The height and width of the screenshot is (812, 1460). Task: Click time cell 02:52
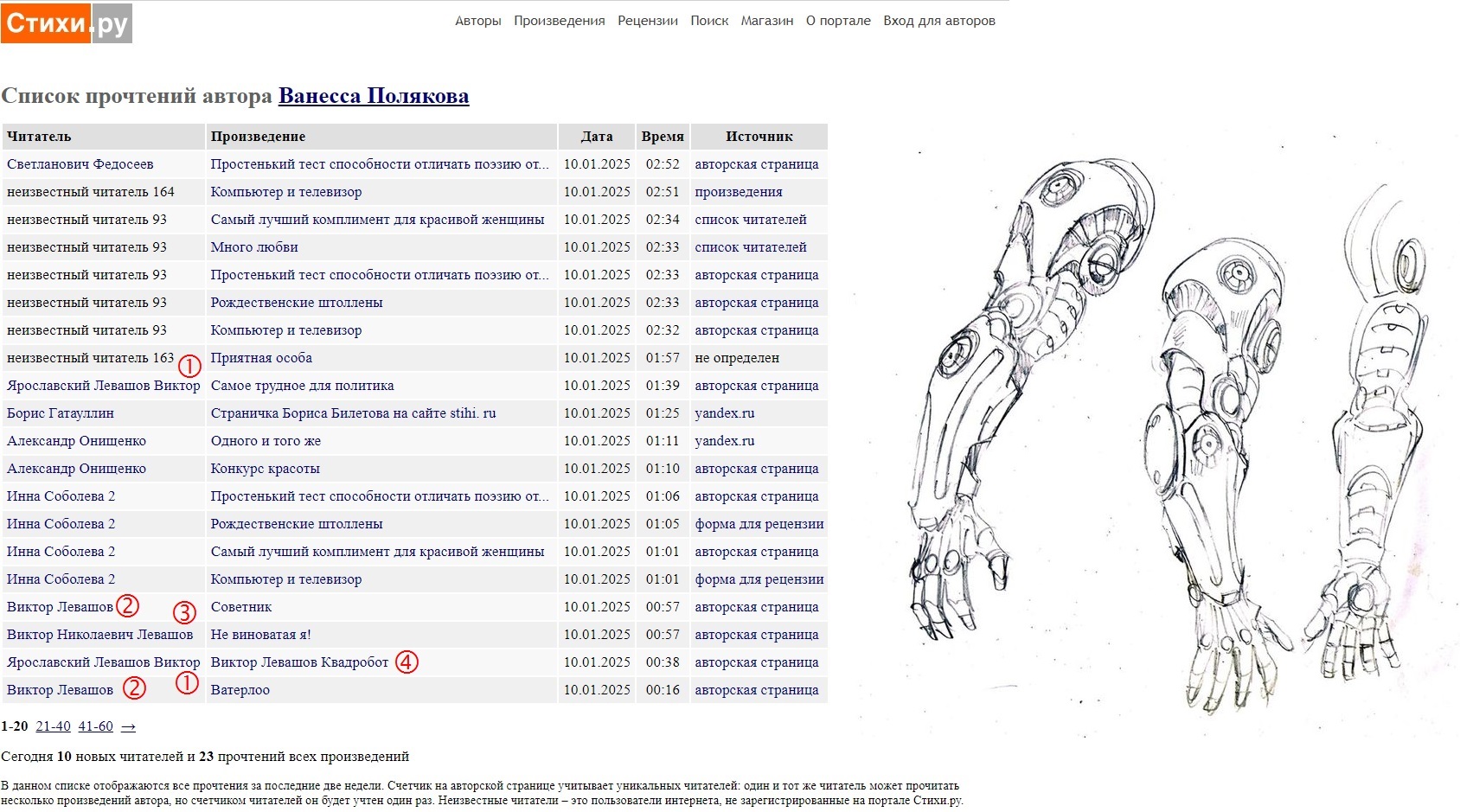[663, 164]
